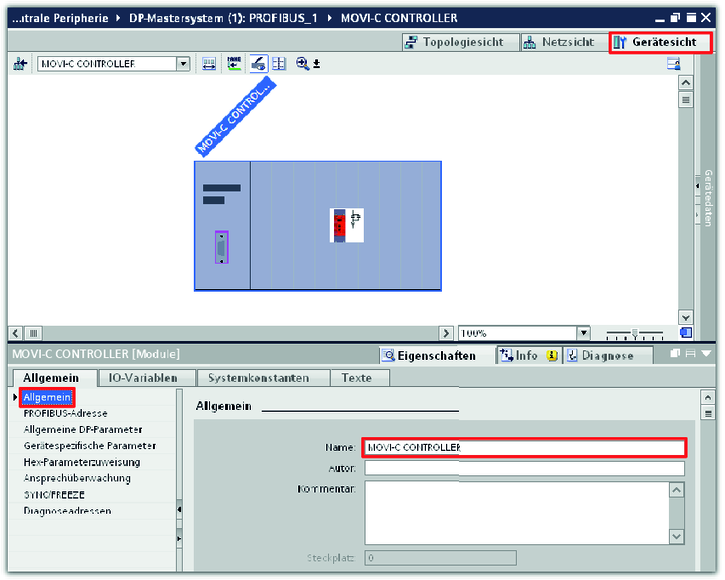Open the Topologiesicht view

point(458,42)
